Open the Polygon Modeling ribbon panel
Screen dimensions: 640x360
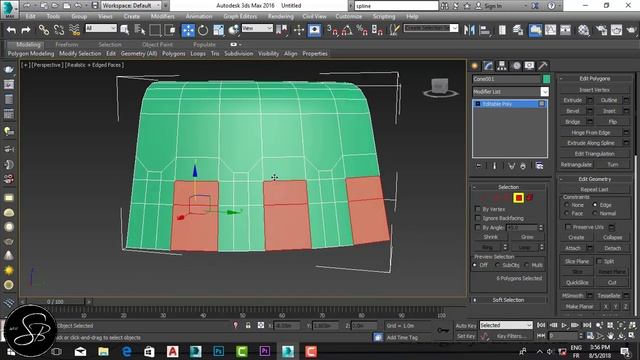pos(31,53)
